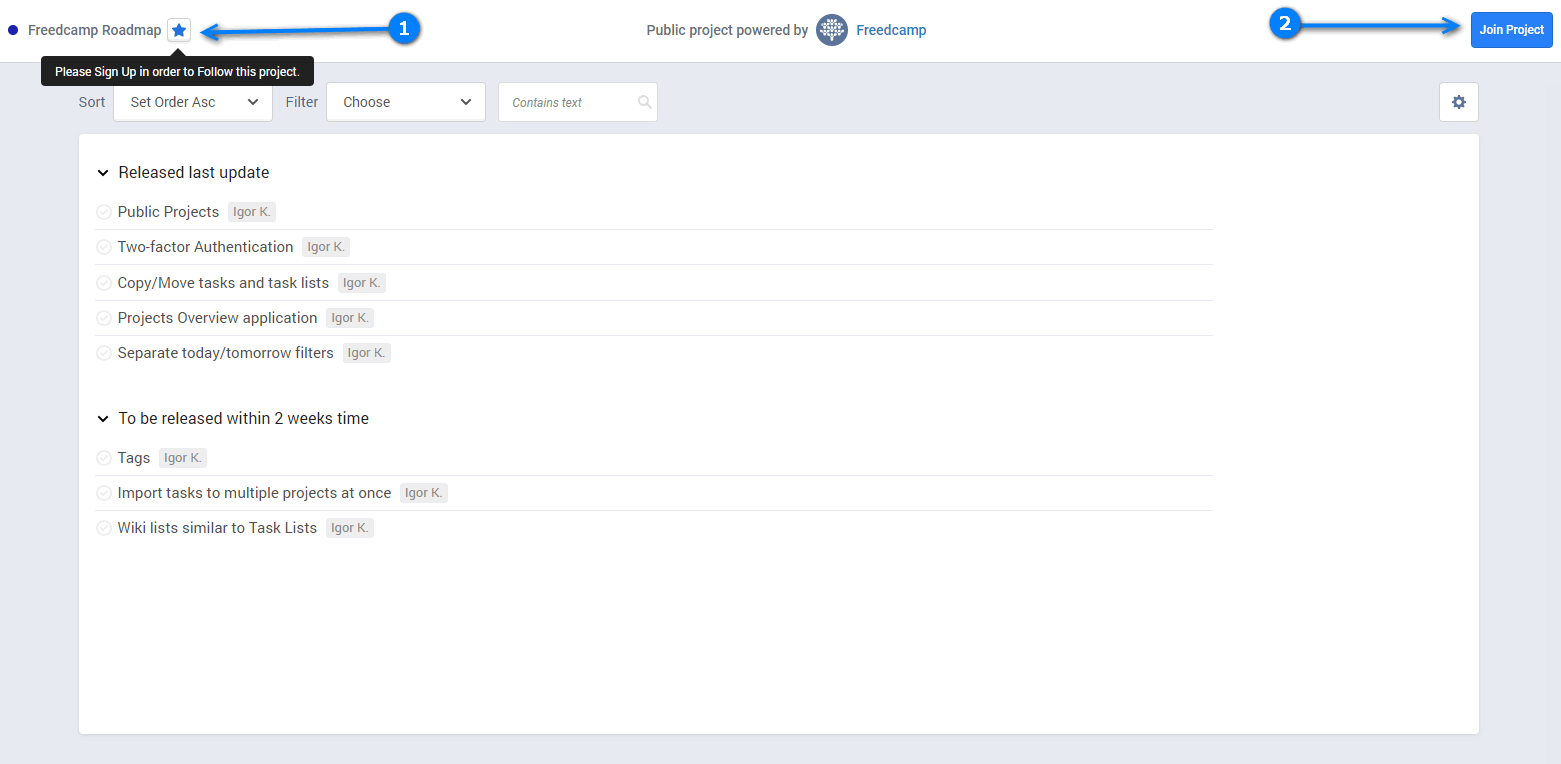Viewport: 1561px width, 764px height.
Task: Complete the Projects Overview application task
Action: (104, 318)
